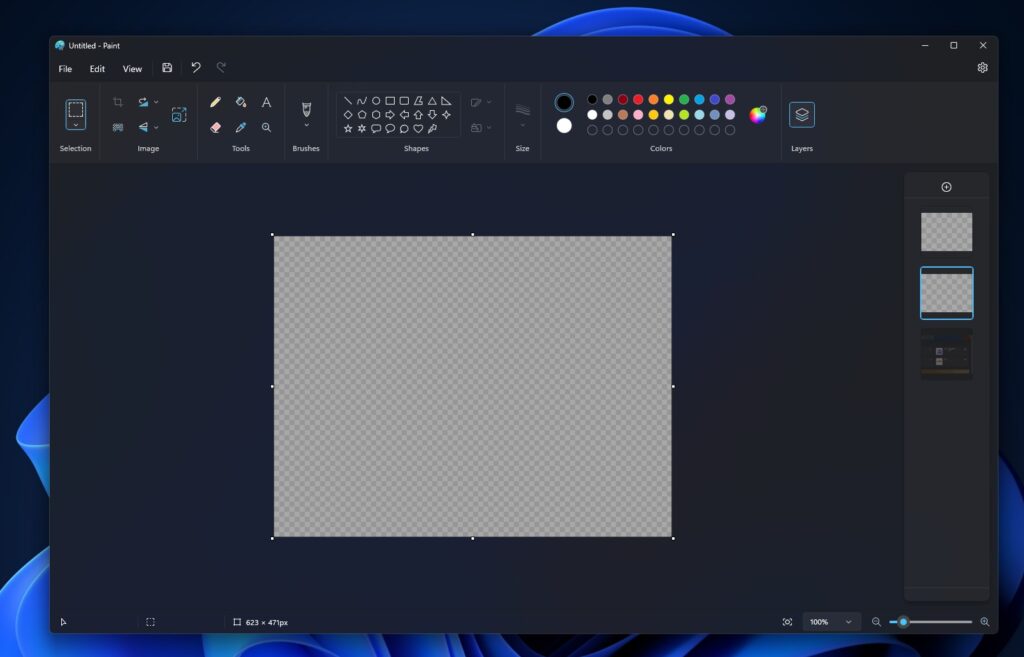Select the Star shape

tap(348, 128)
